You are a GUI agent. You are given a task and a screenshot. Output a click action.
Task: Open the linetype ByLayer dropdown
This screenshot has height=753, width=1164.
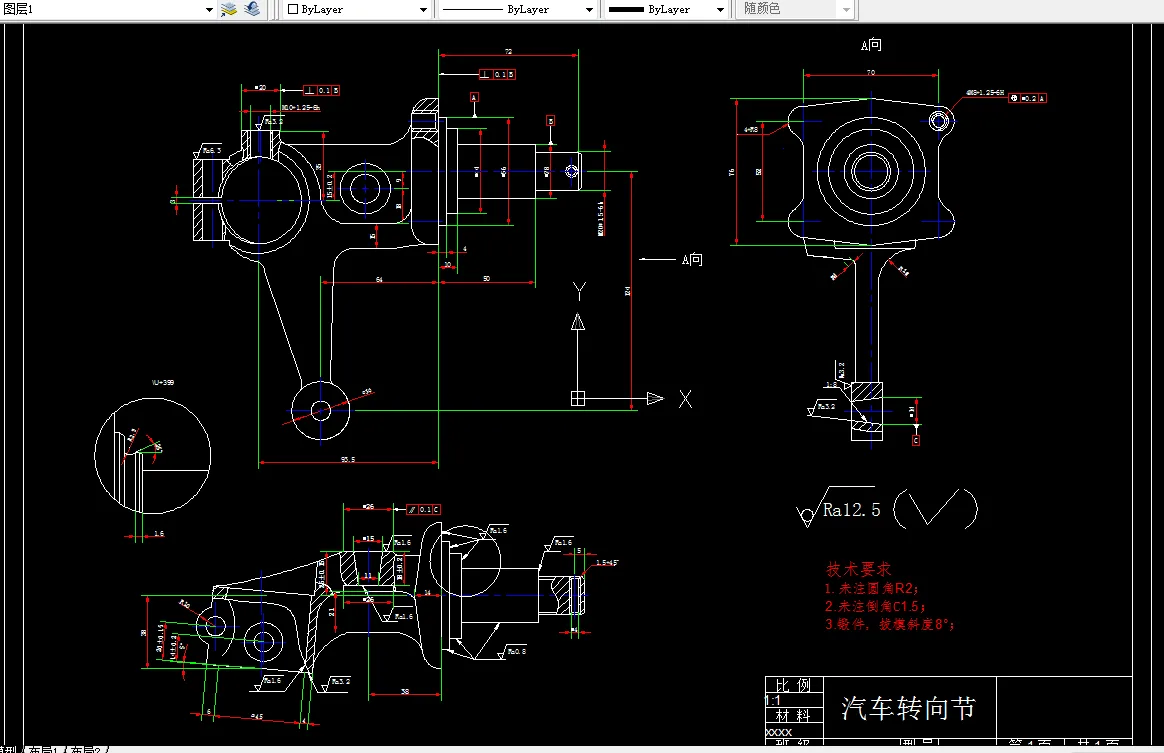[x=590, y=9]
